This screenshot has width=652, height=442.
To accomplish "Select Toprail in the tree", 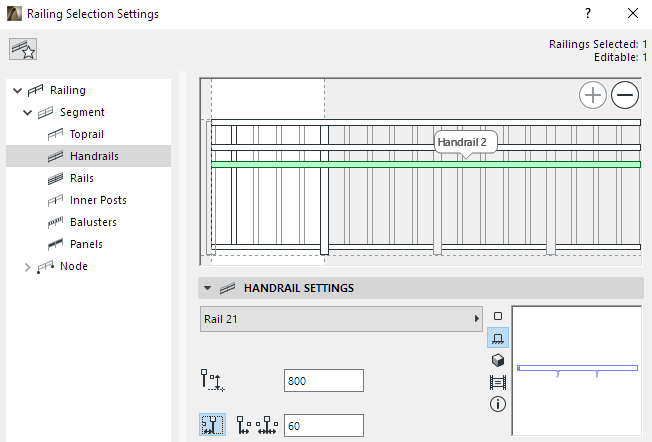I will (86, 134).
